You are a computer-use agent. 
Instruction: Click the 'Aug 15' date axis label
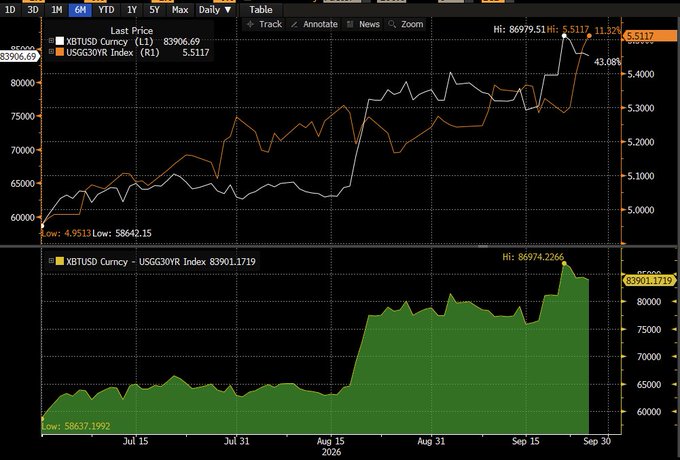point(330,441)
